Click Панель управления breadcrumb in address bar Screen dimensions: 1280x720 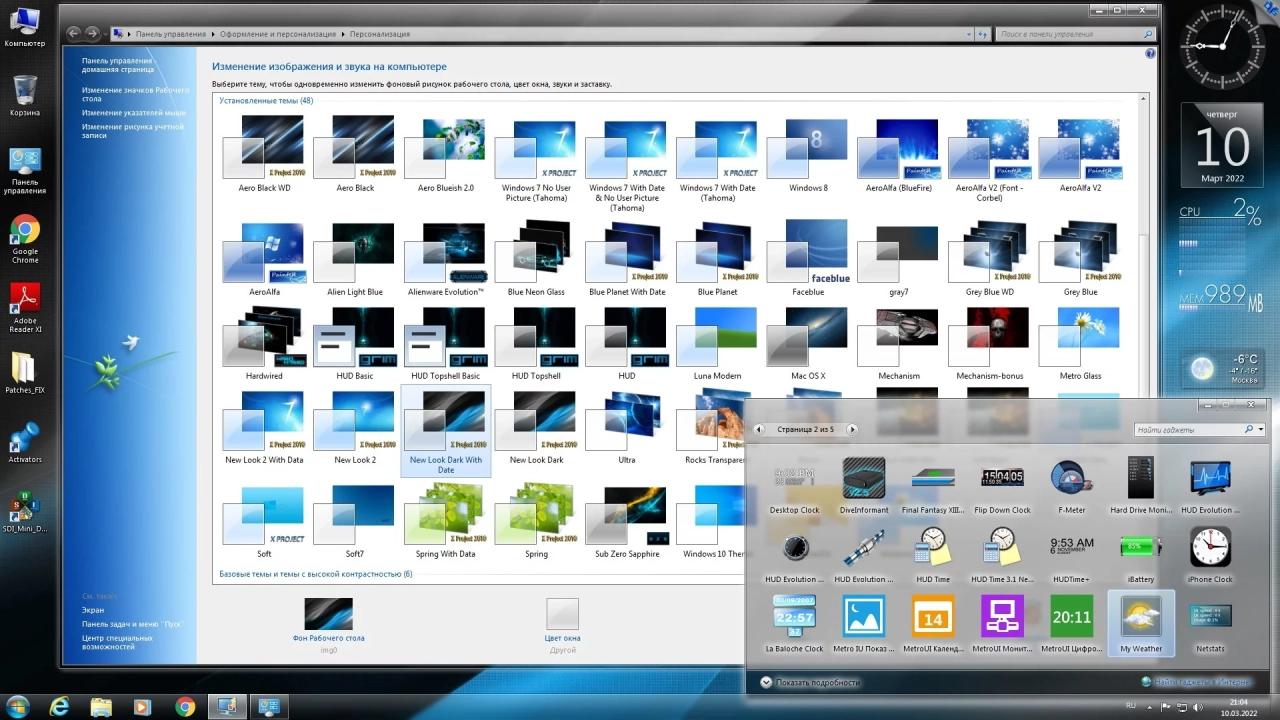170,34
